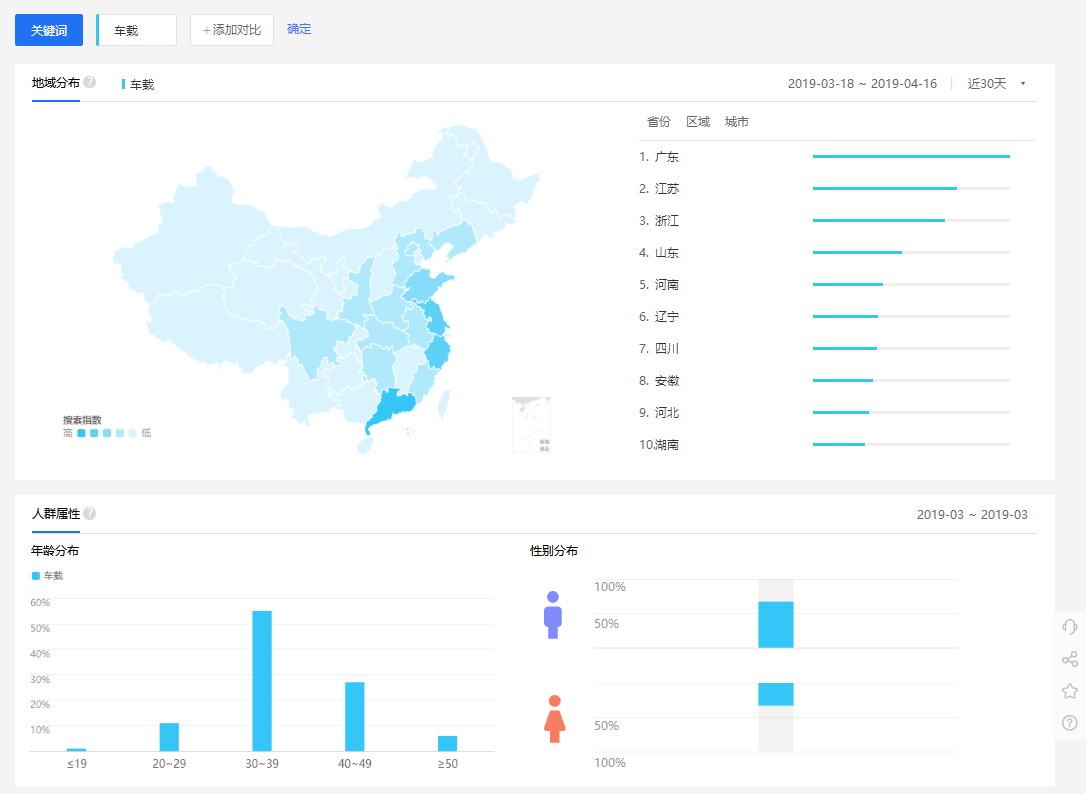This screenshot has height=794, width=1086.
Task: Click the 浙江 ranking bar
Action: [x=911, y=220]
